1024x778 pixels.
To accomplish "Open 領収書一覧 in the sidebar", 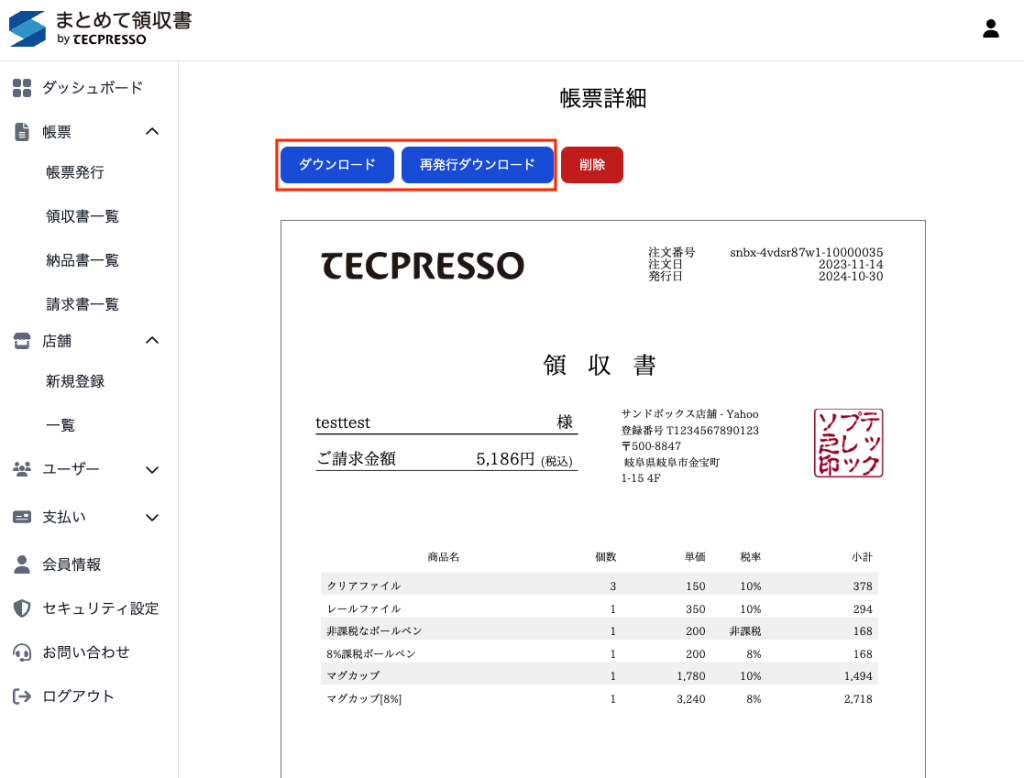I will 83,216.
